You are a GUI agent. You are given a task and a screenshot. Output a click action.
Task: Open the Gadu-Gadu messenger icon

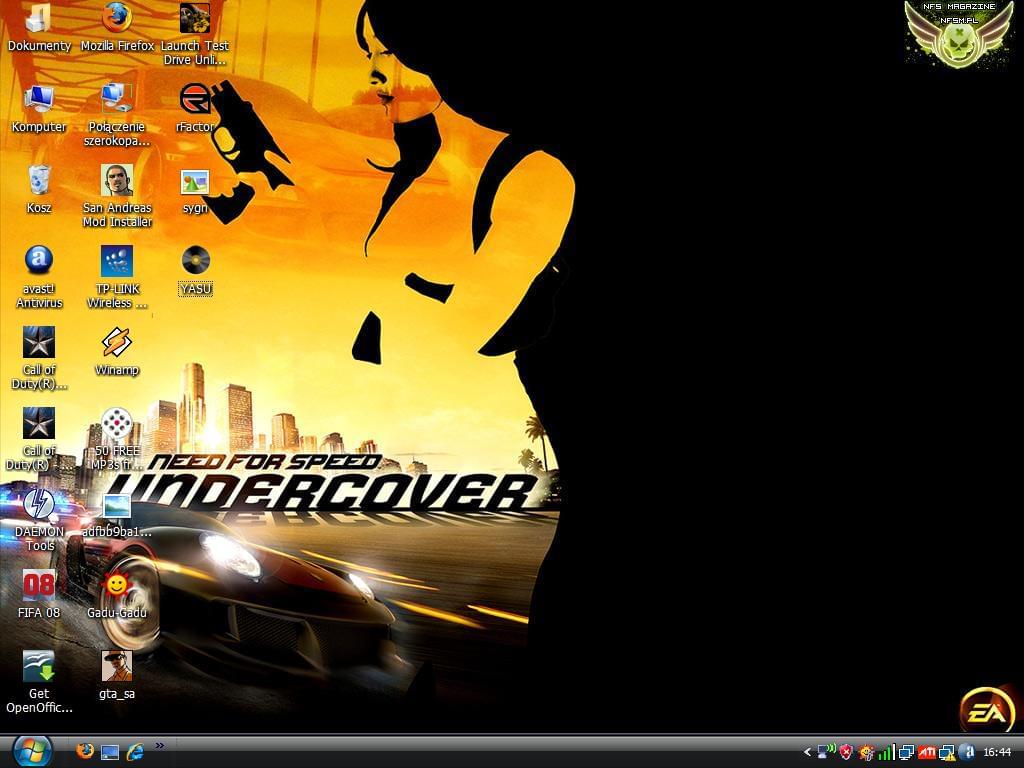point(117,585)
